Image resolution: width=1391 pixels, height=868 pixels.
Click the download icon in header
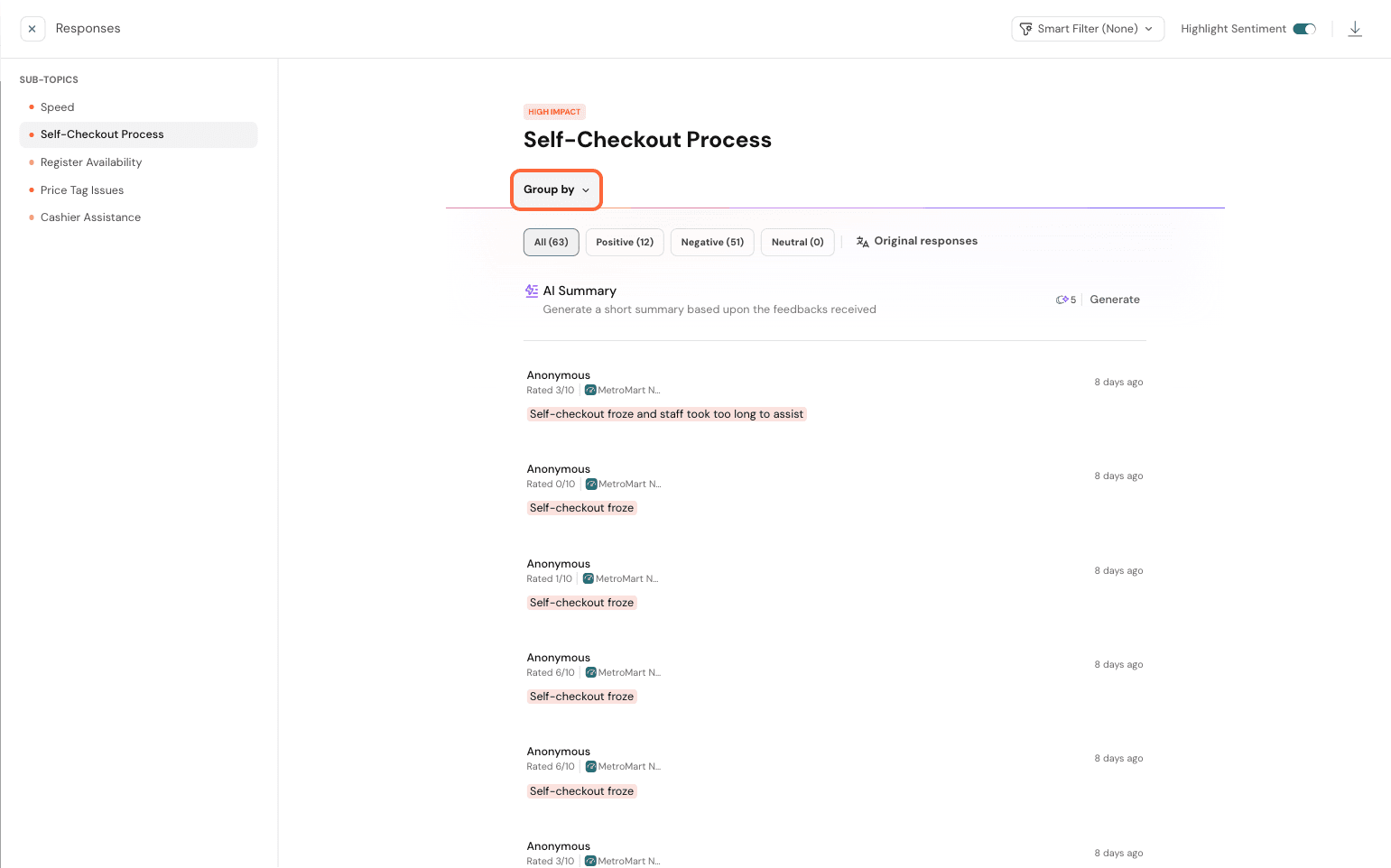[x=1355, y=29]
